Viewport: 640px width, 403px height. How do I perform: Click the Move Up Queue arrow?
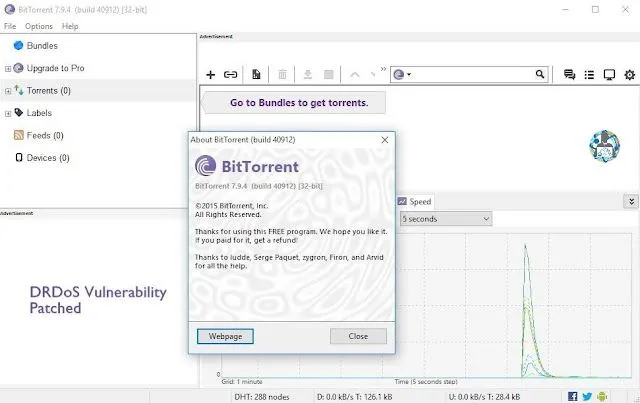coord(355,74)
